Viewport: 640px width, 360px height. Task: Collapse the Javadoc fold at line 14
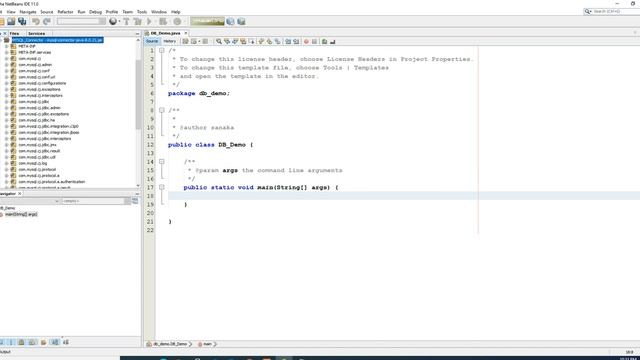point(162,162)
